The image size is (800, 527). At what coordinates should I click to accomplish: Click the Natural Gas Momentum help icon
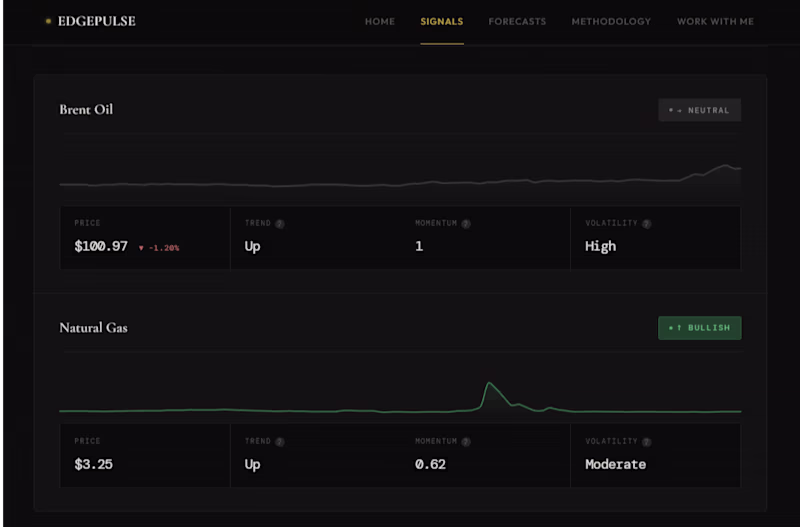point(467,441)
